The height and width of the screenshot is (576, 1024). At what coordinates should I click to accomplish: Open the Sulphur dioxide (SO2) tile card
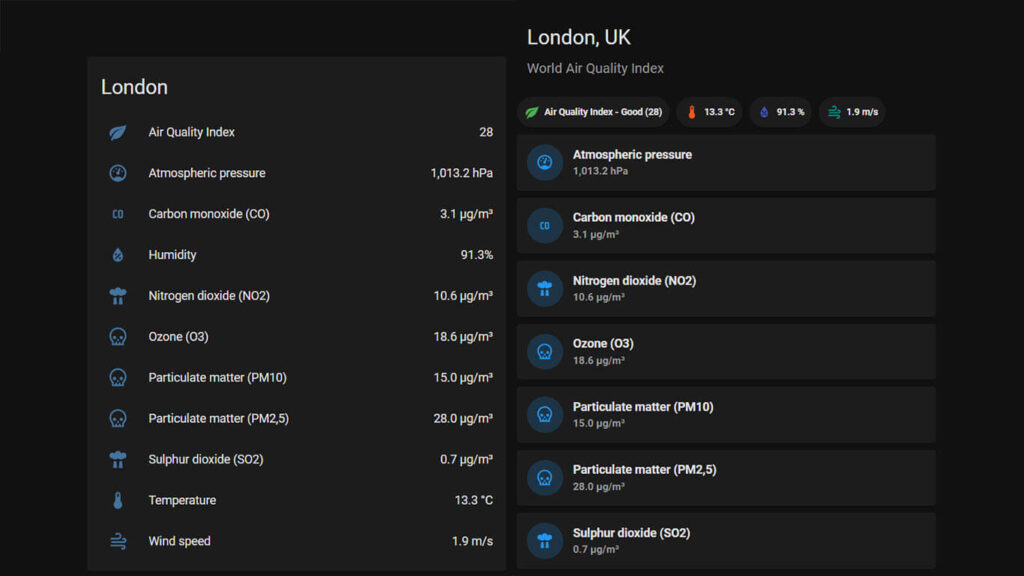point(726,541)
